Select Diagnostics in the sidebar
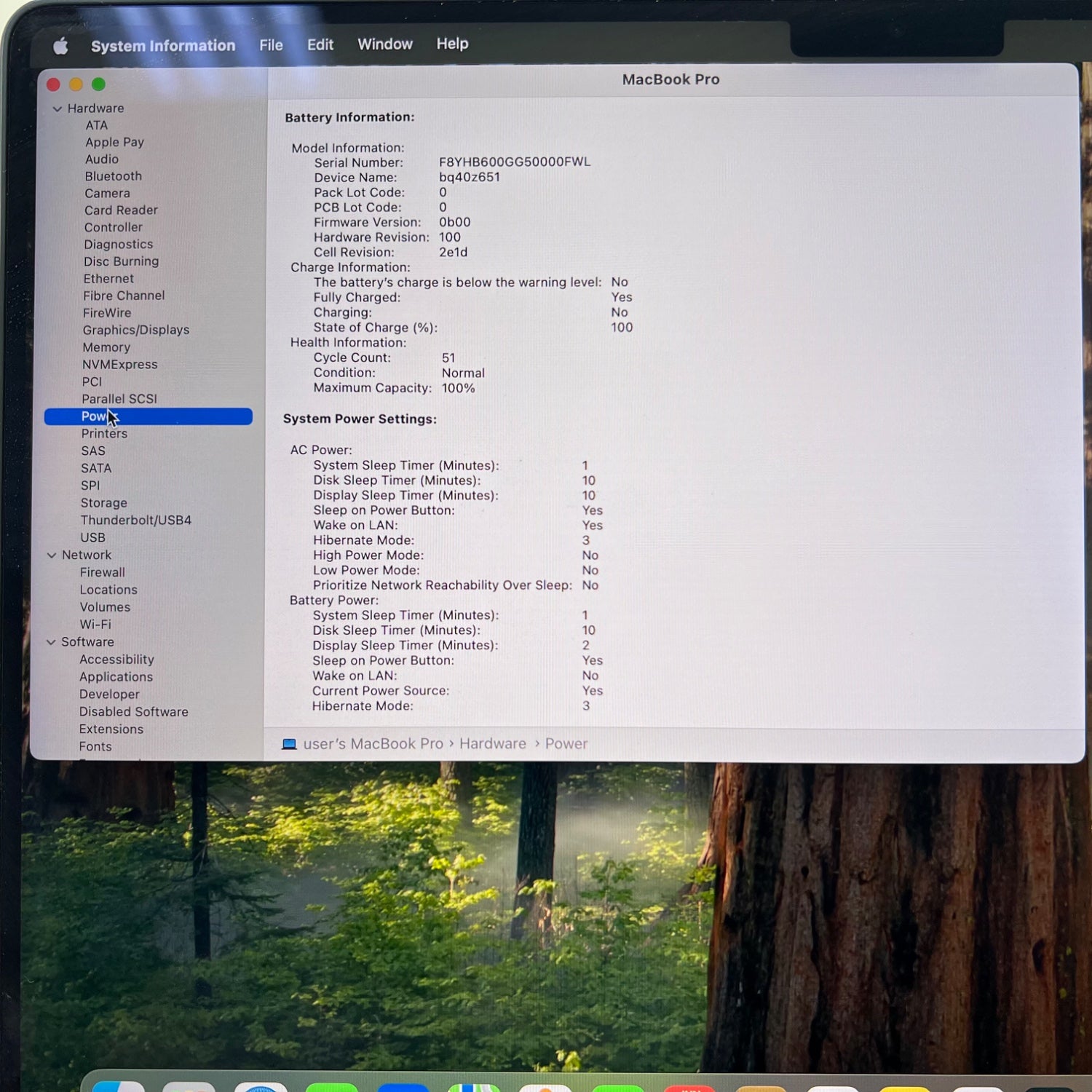This screenshot has height=1092, width=1092. (118, 245)
